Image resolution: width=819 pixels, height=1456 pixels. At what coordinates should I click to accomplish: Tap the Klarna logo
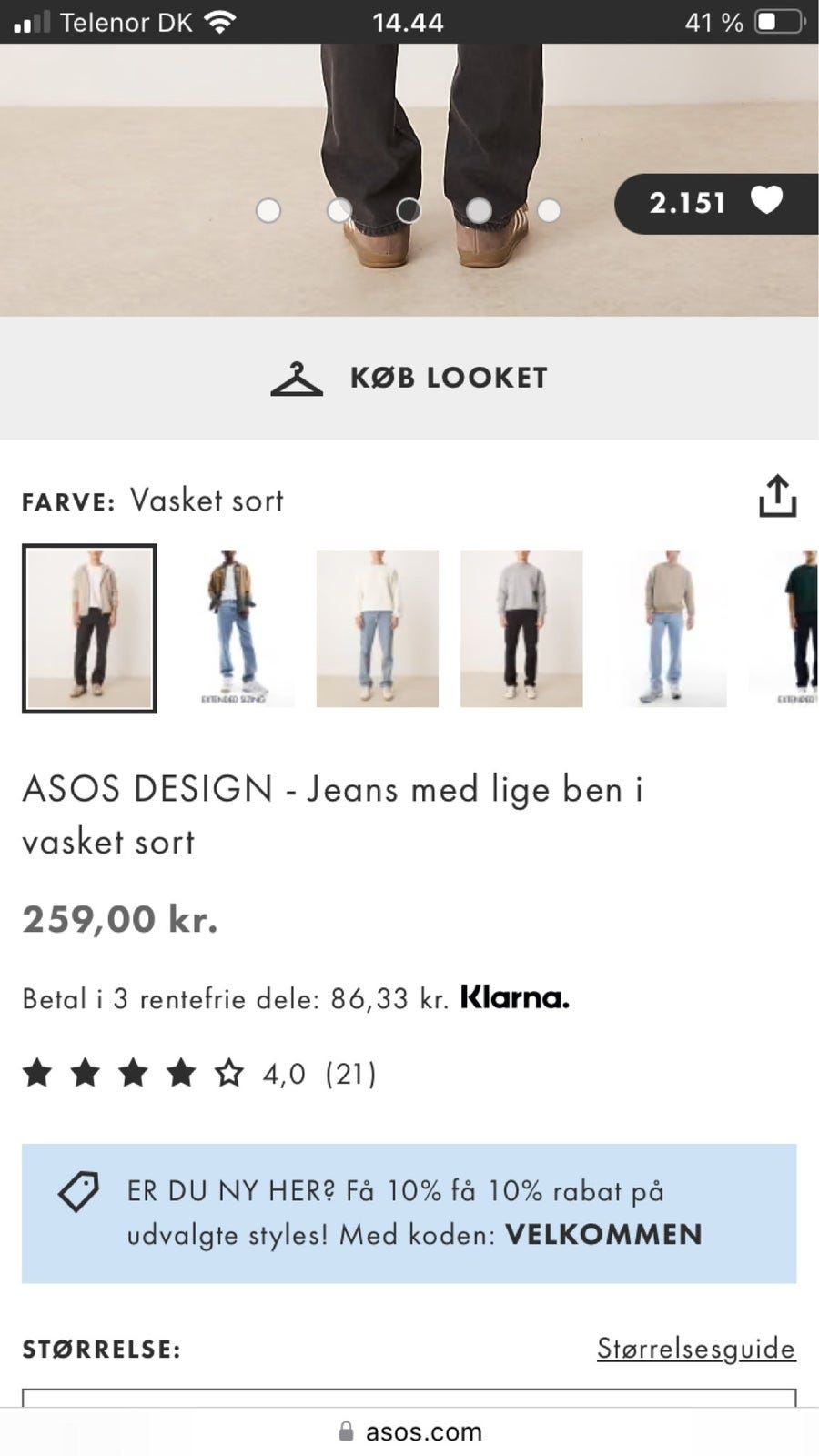coord(515,998)
